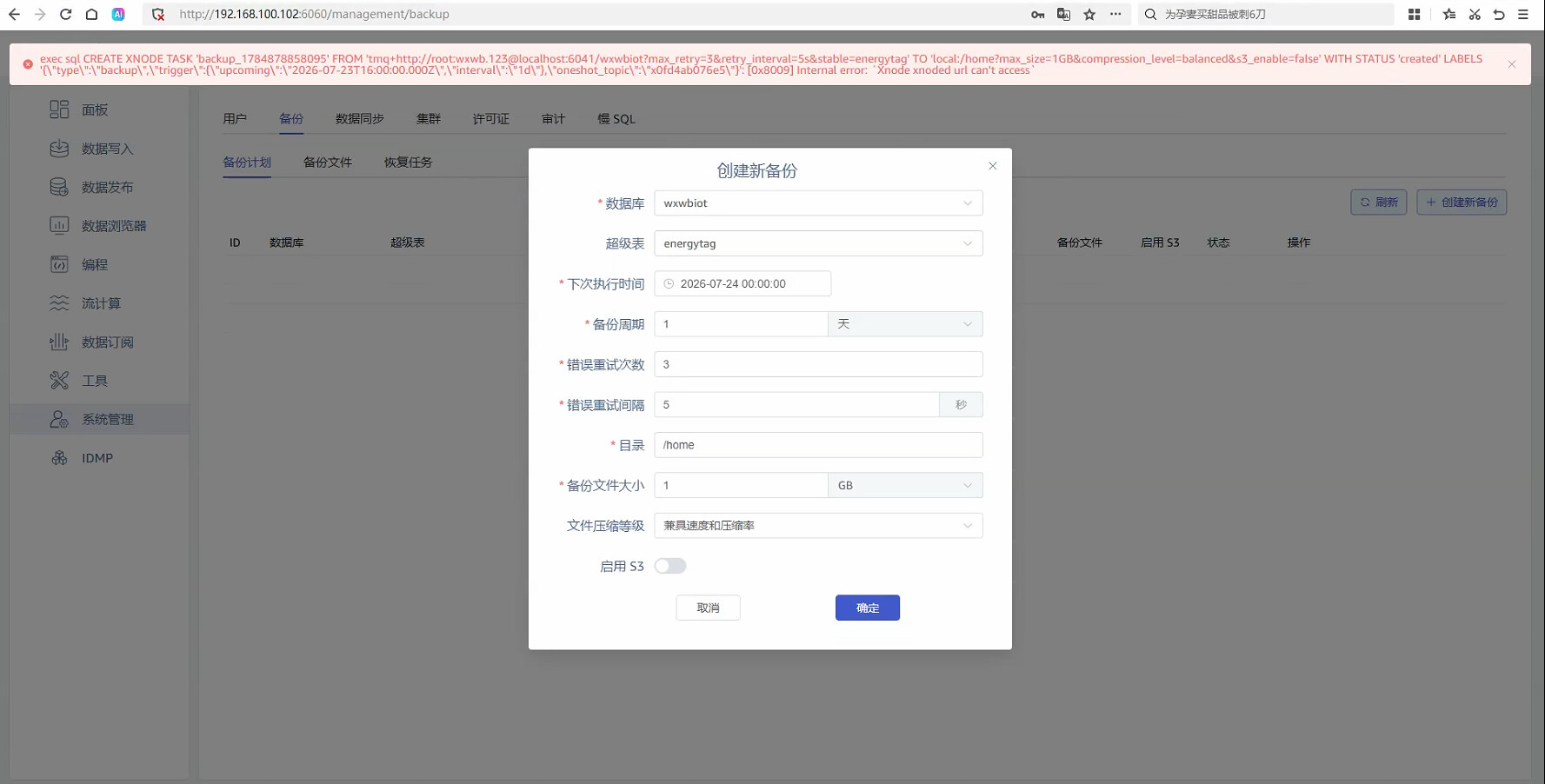
Task: Click the 备份文件 column header in the table
Action: pyautogui.click(x=1080, y=243)
